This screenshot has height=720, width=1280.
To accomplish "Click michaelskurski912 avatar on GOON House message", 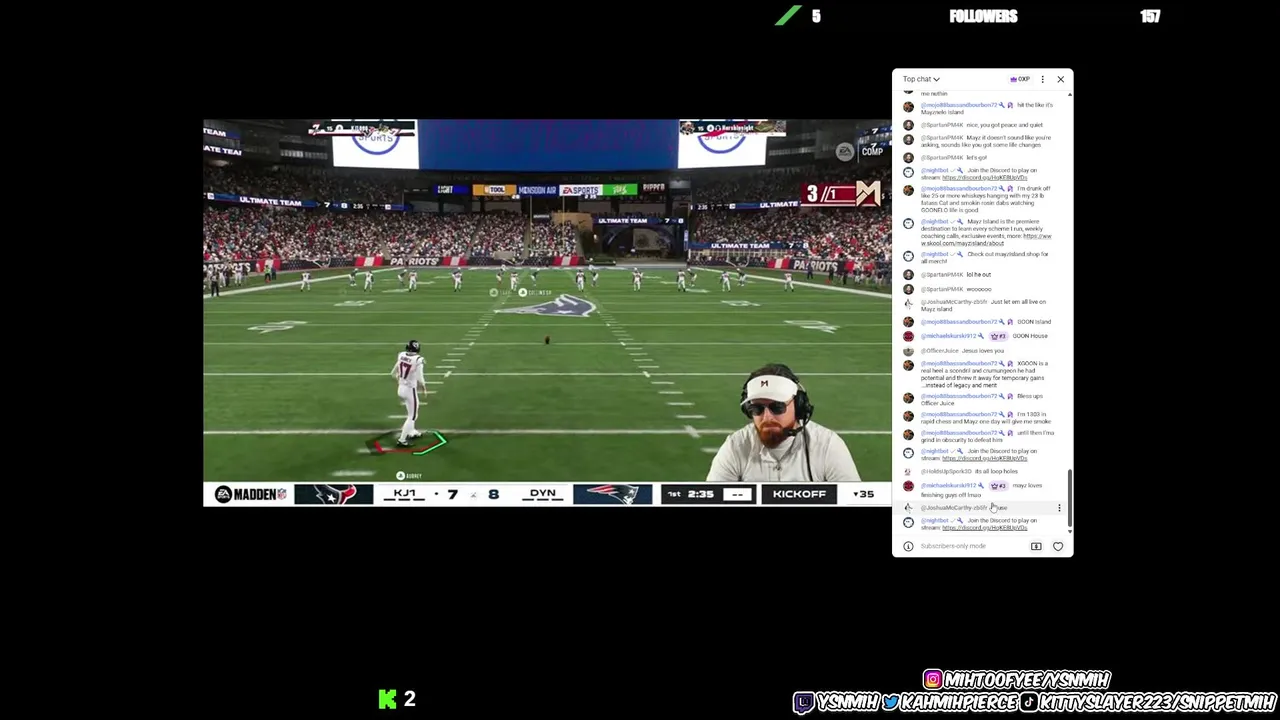I will [x=908, y=336].
